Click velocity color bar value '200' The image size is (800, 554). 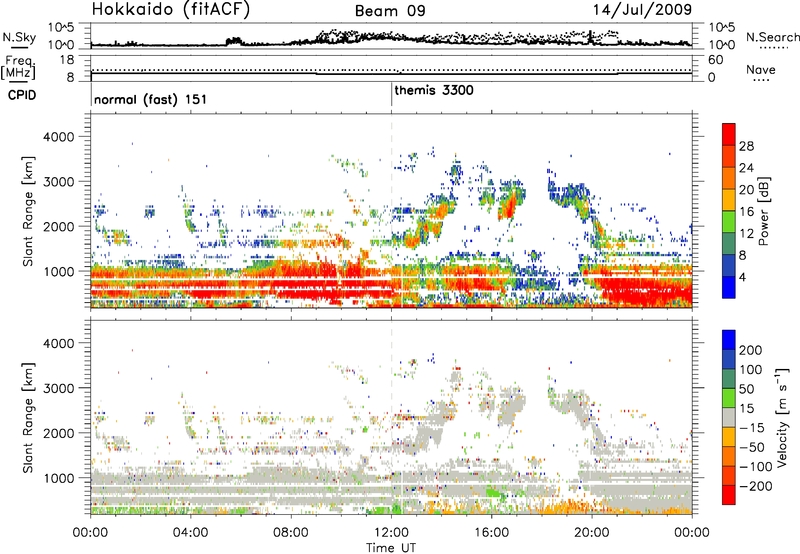(x=751, y=350)
